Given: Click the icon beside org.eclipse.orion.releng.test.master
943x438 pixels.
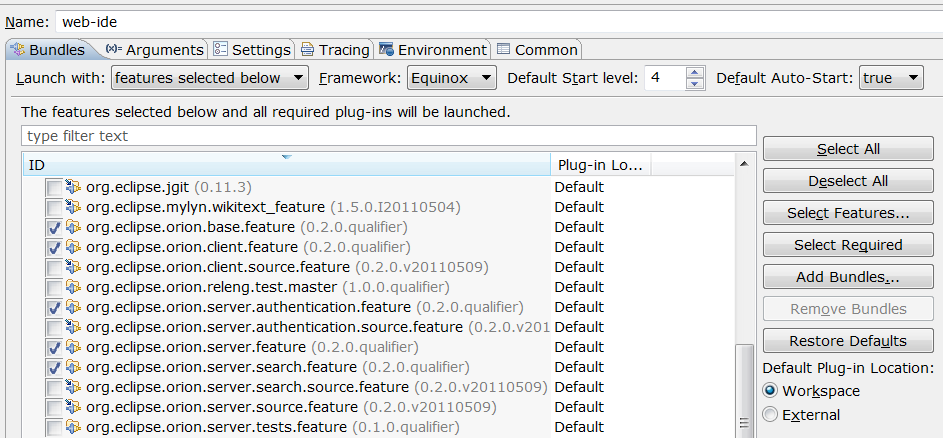Looking at the screenshot, I should 73,287.
